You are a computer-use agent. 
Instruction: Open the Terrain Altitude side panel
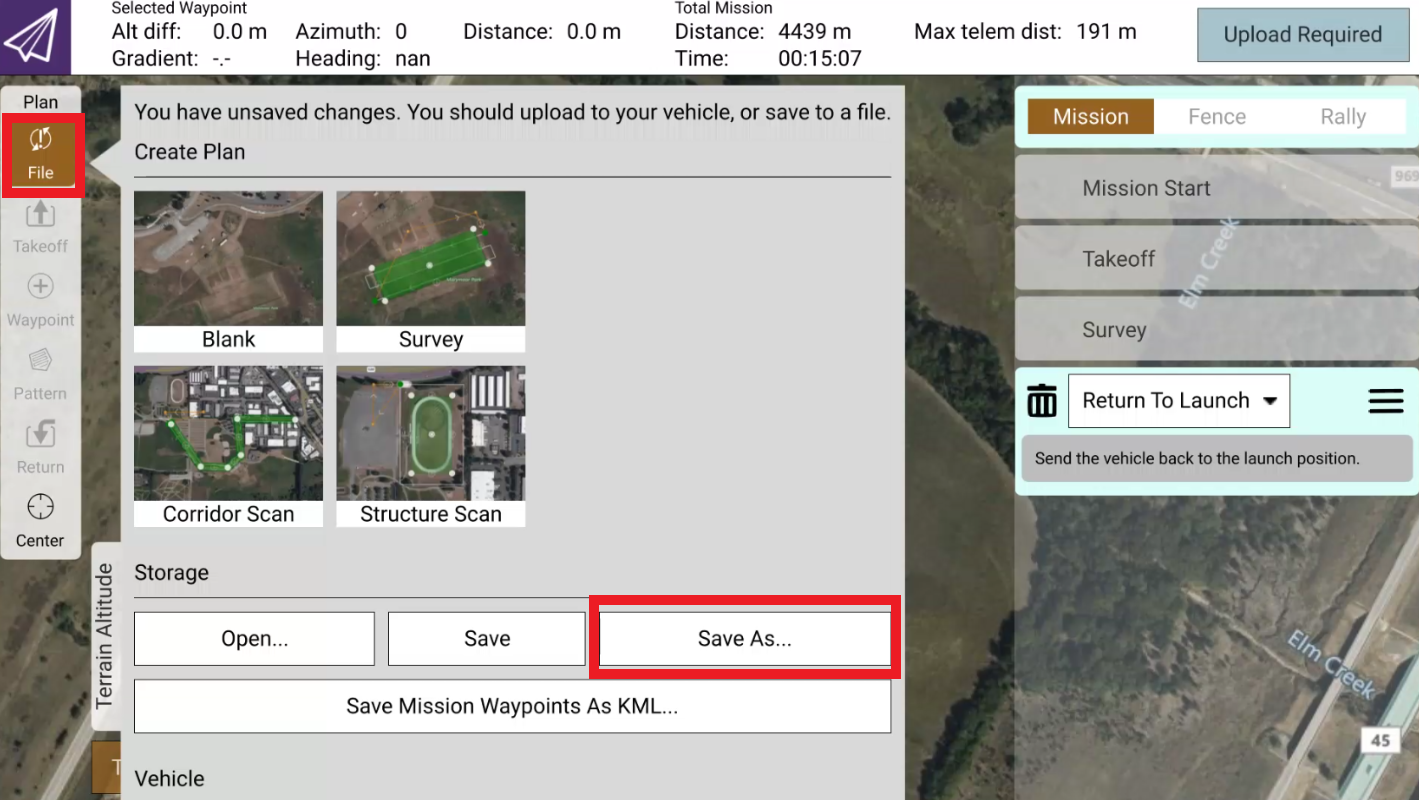[105, 635]
